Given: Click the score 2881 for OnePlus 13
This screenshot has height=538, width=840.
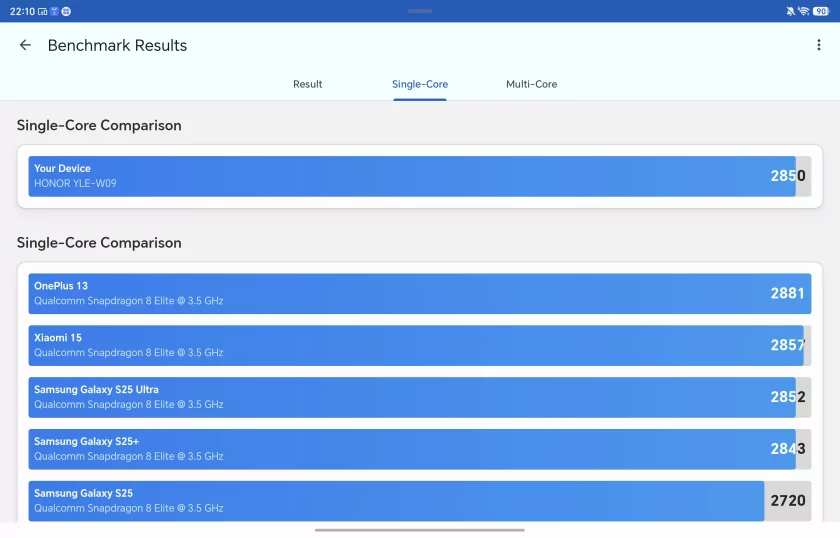Looking at the screenshot, I should (x=788, y=293).
